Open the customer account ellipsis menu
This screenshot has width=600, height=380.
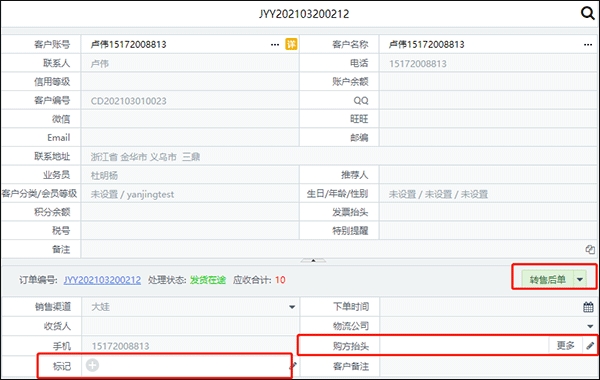click(275, 44)
